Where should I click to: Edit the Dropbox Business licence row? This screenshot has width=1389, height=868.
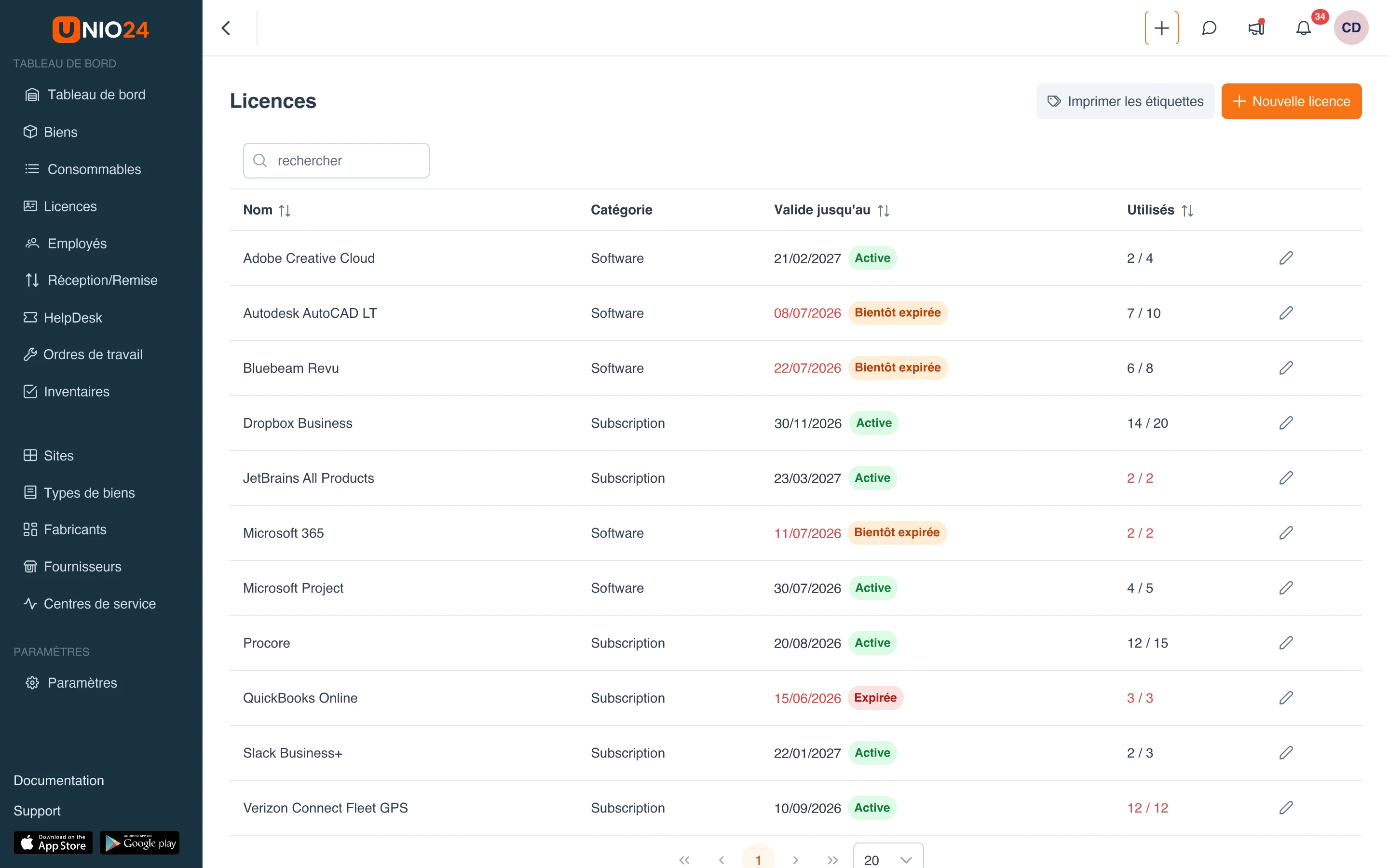[x=1286, y=423]
